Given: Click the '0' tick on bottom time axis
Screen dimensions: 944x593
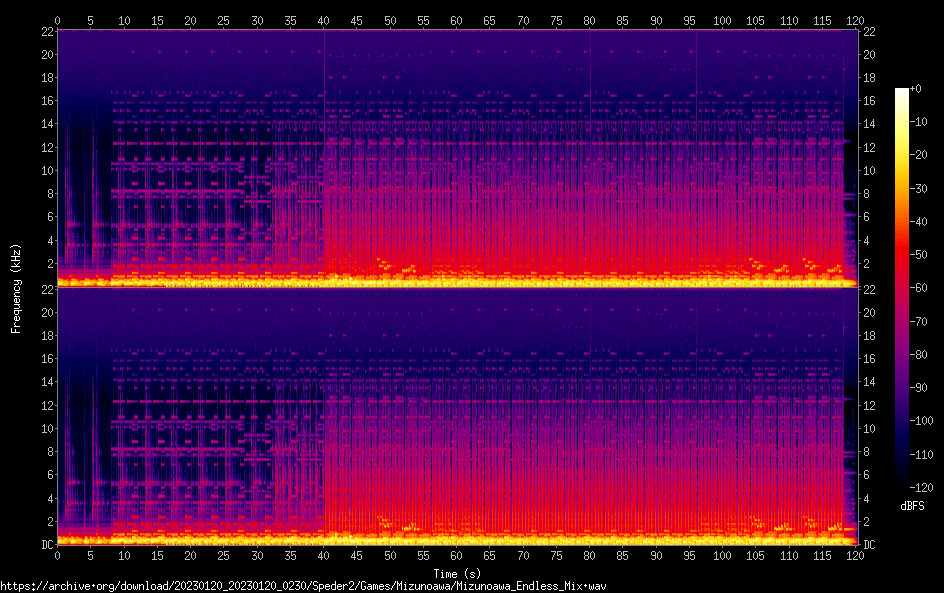Looking at the screenshot, I should (57, 555).
